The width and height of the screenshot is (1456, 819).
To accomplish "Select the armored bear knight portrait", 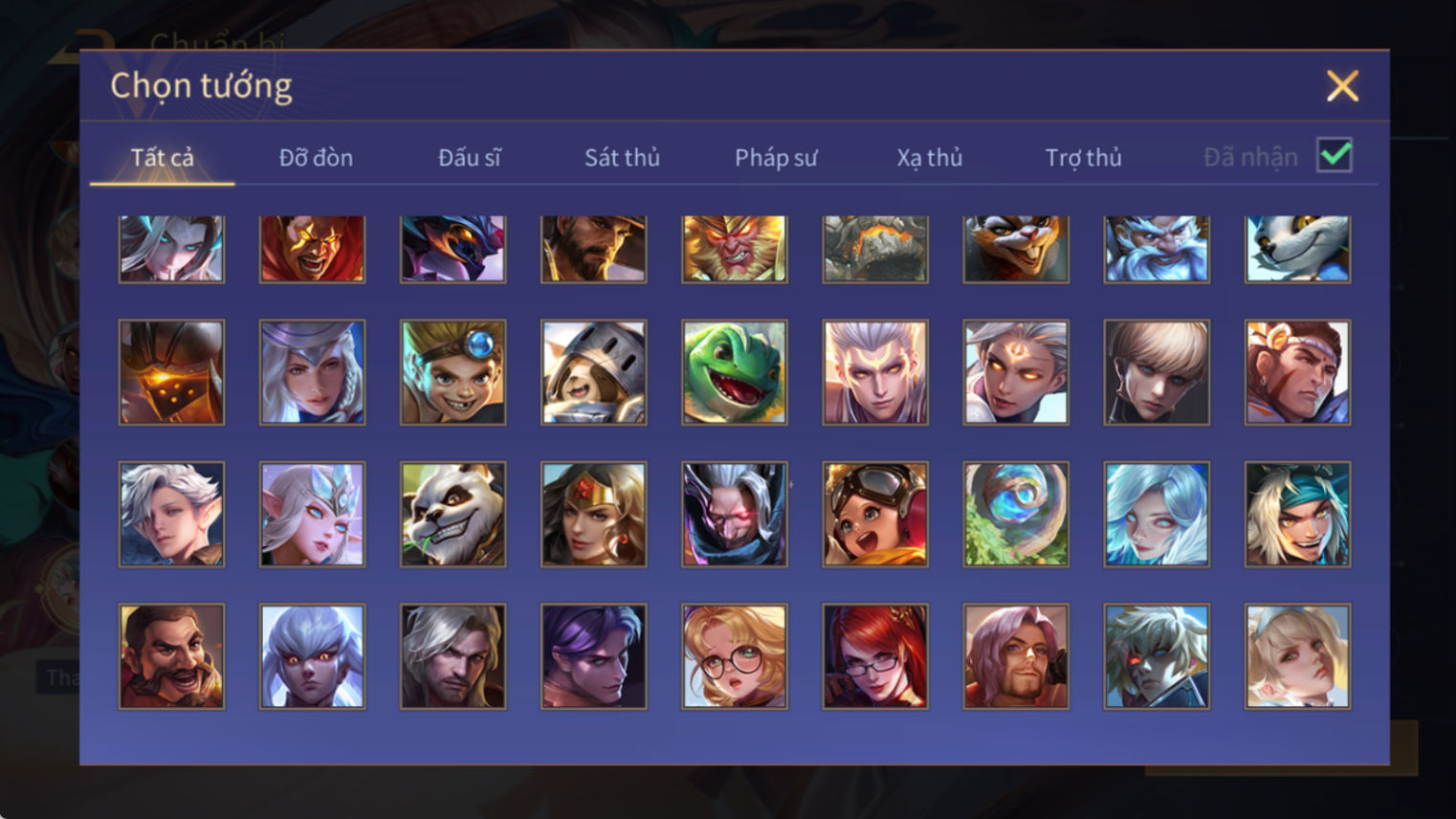I will (594, 372).
